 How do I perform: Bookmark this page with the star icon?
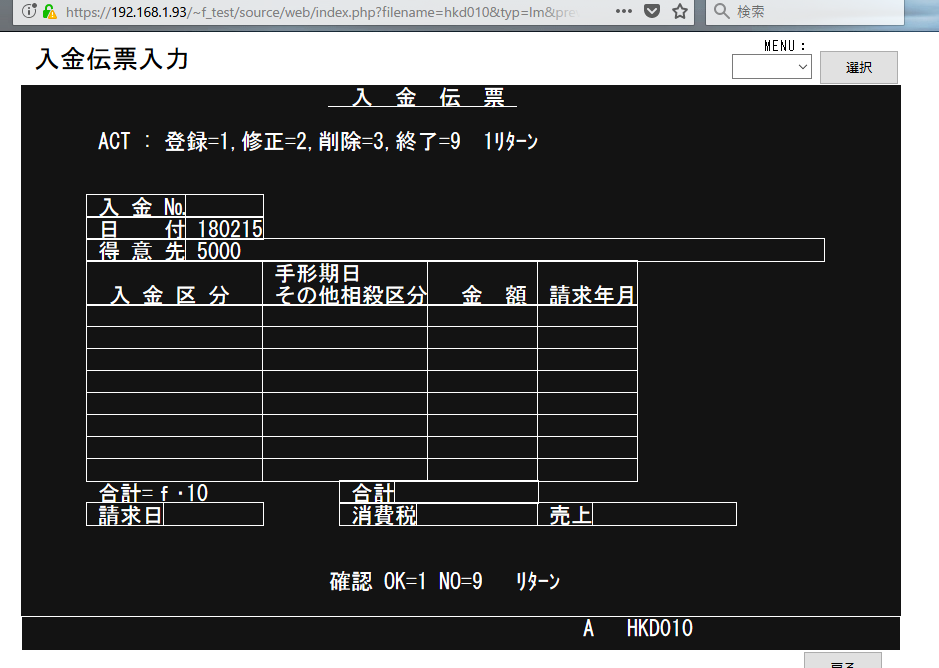pyautogui.click(x=680, y=12)
